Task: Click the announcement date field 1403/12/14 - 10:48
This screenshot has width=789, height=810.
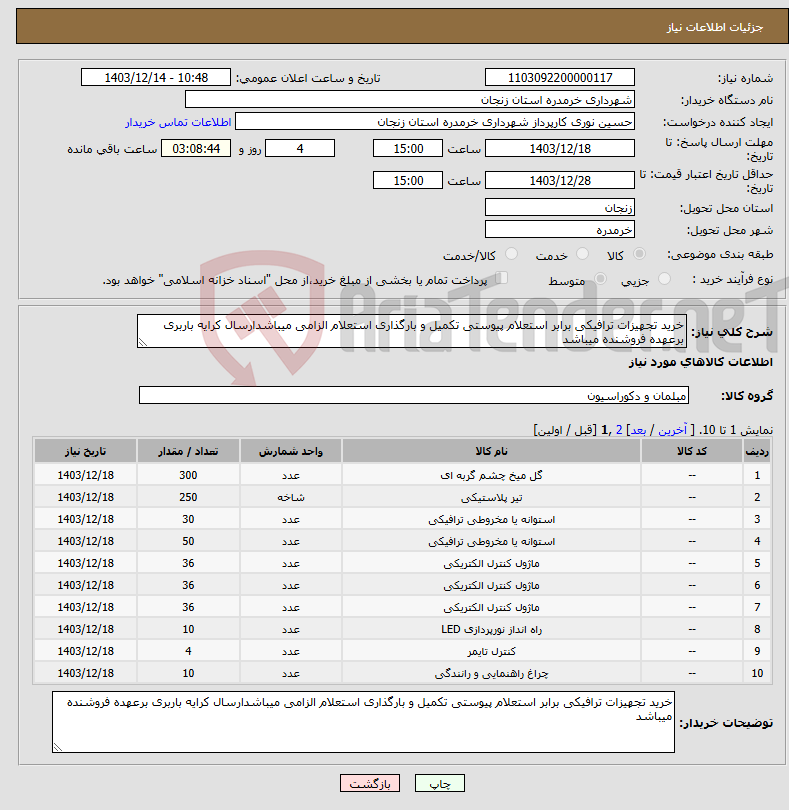Action: pos(156,77)
